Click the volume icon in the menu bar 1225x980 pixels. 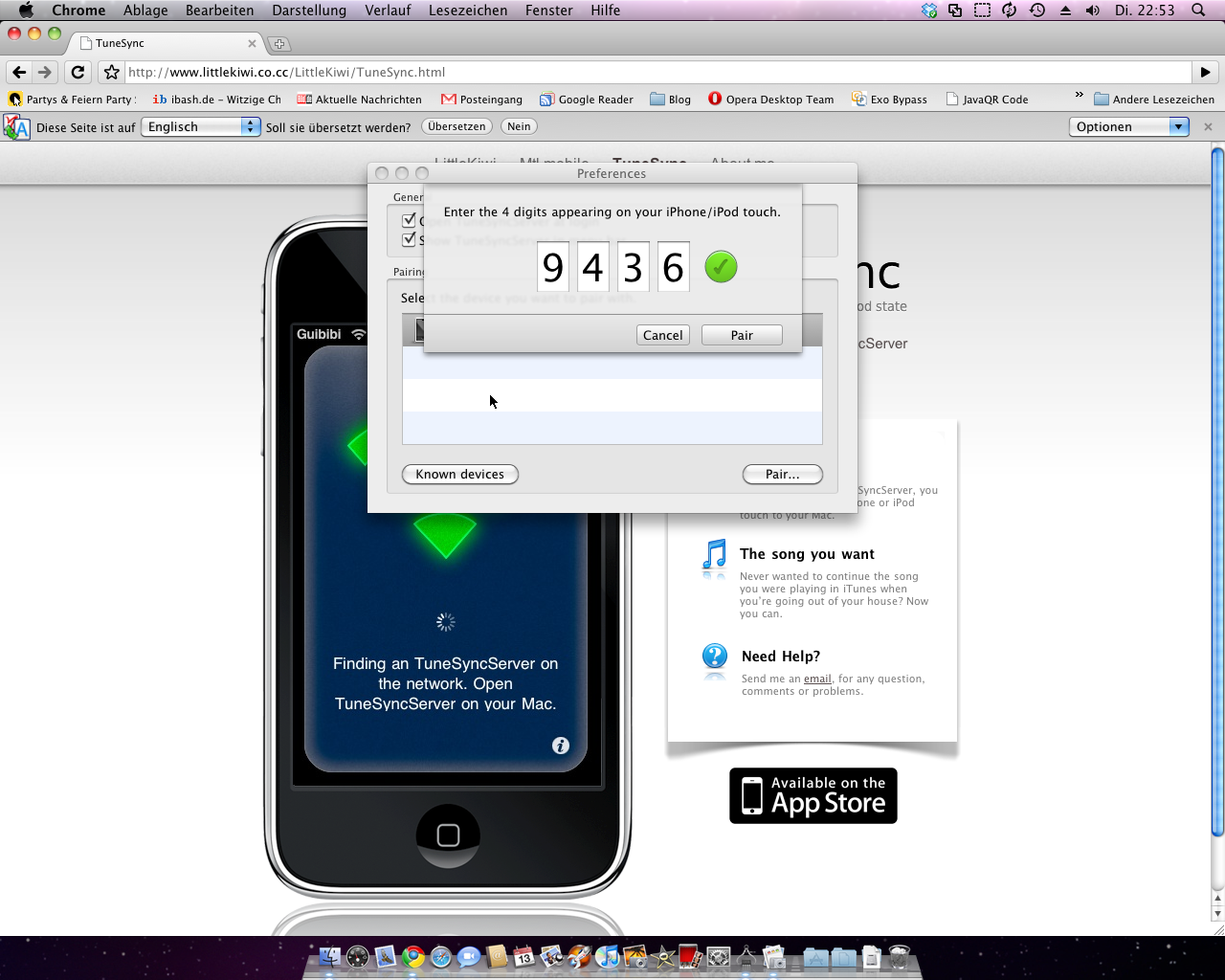coord(1093,11)
